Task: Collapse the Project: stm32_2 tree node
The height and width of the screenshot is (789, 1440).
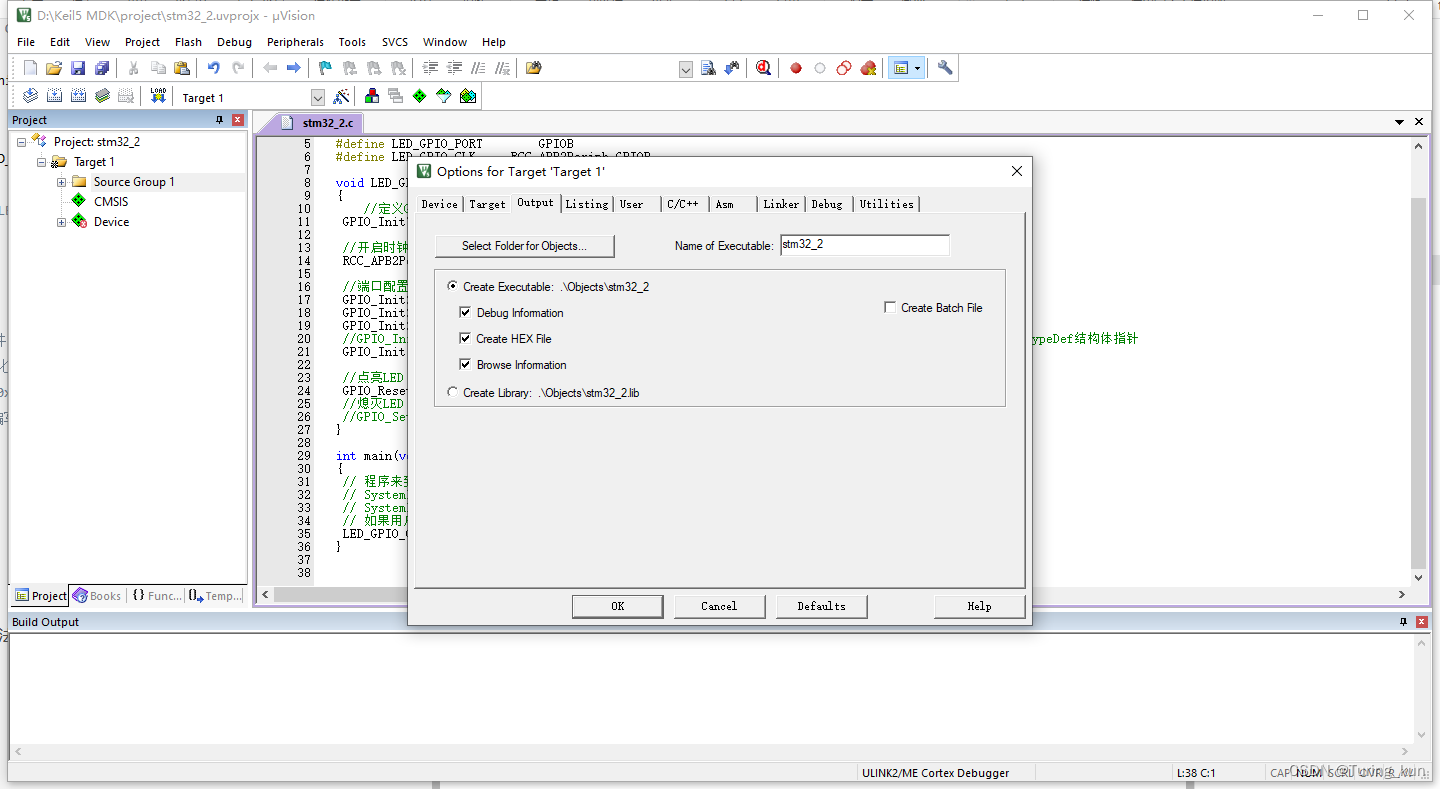Action: click(21, 142)
